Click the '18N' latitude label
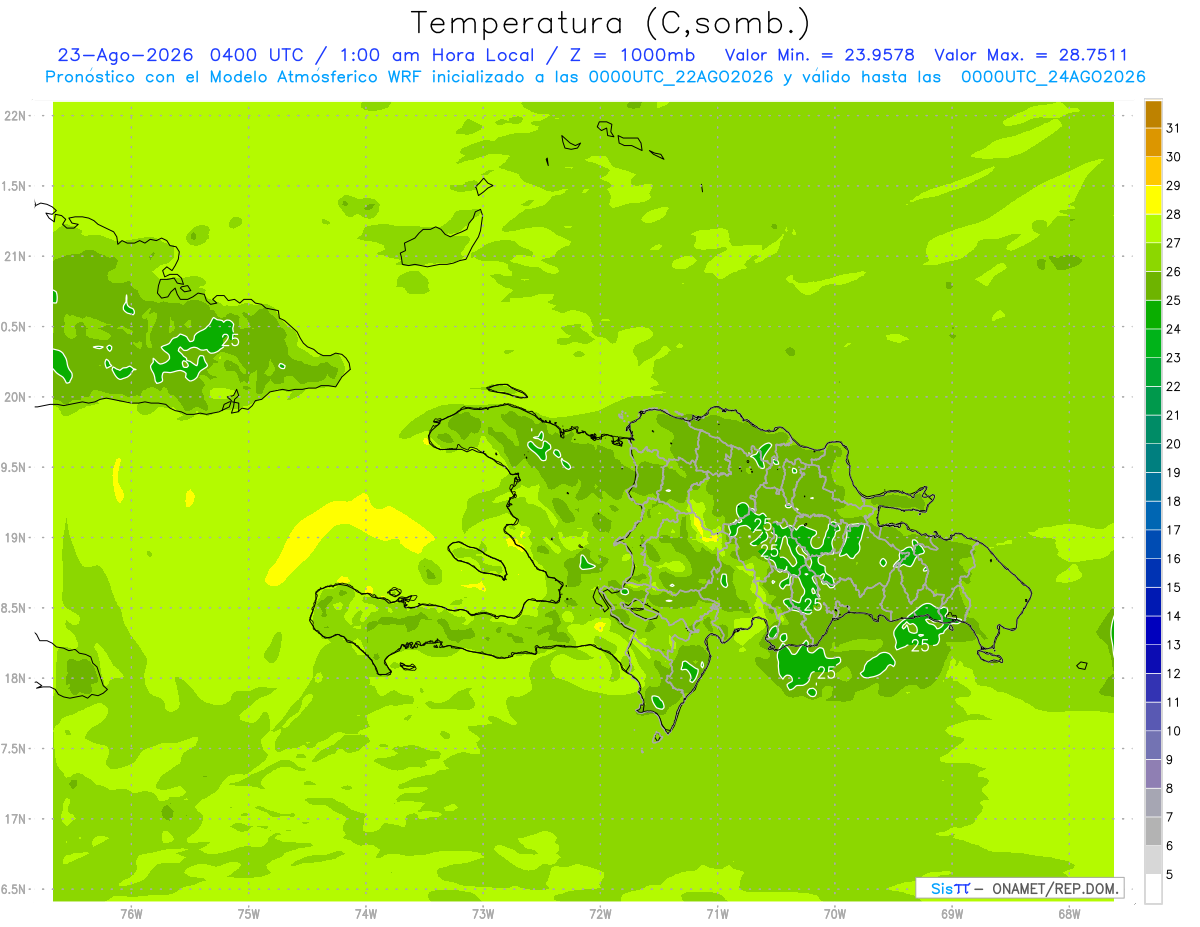Viewport: 1200px width, 927px height. coord(17,678)
